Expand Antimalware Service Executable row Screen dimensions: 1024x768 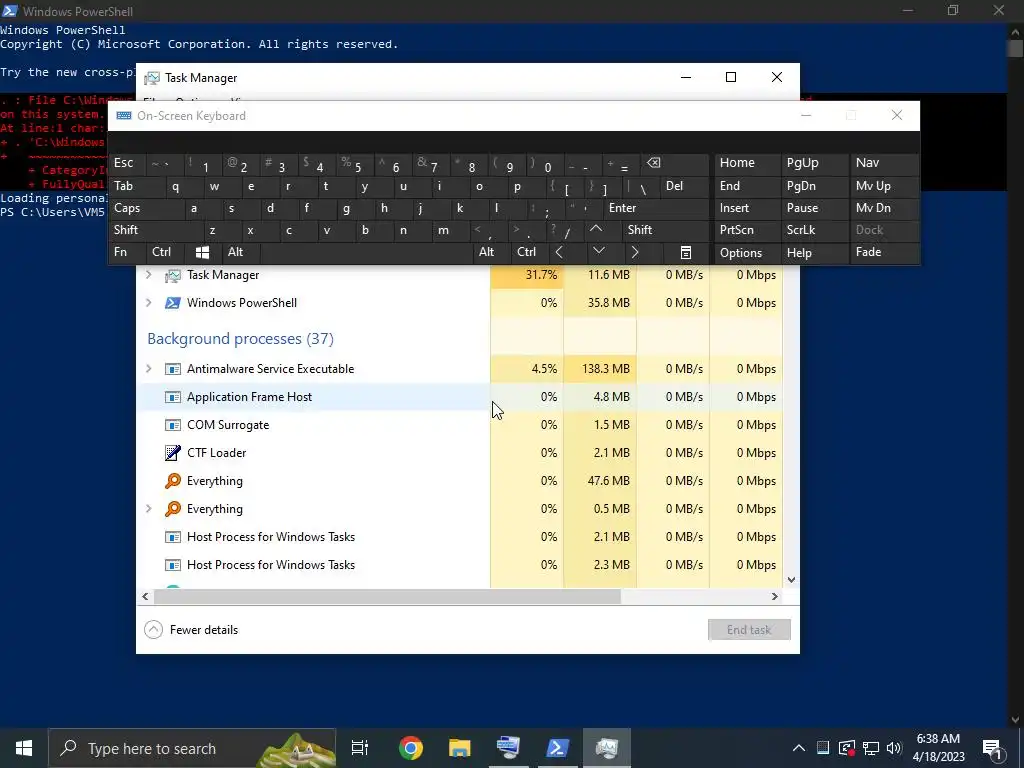pos(149,369)
